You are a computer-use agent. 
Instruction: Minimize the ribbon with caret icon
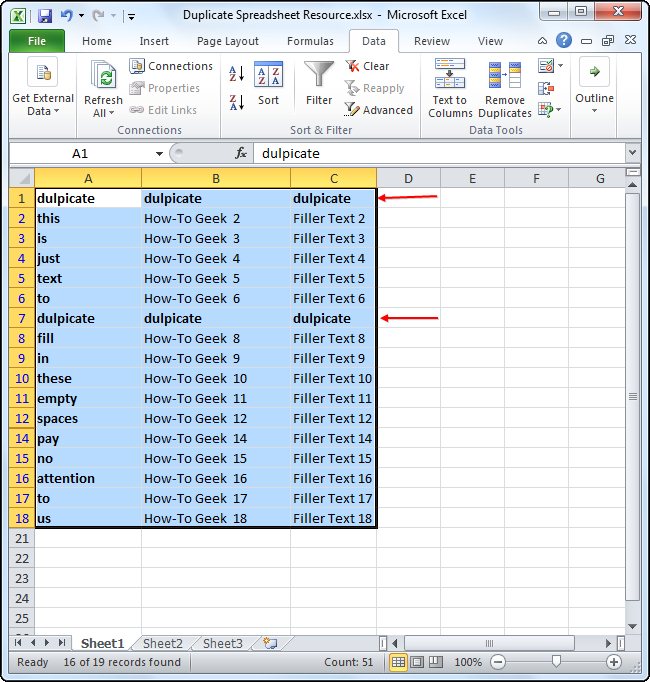[543, 41]
